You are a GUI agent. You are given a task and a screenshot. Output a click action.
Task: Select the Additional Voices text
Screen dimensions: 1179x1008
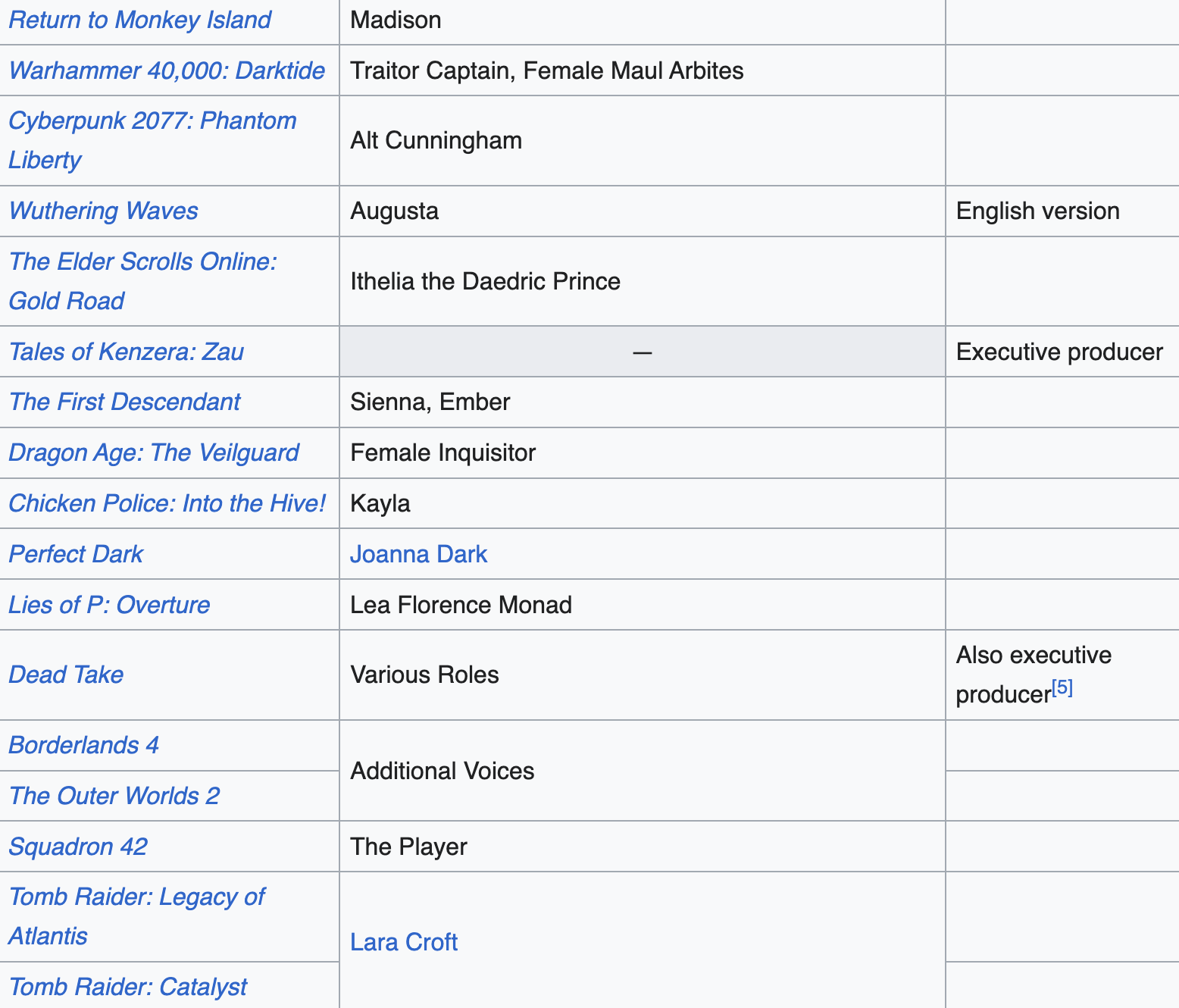443,771
